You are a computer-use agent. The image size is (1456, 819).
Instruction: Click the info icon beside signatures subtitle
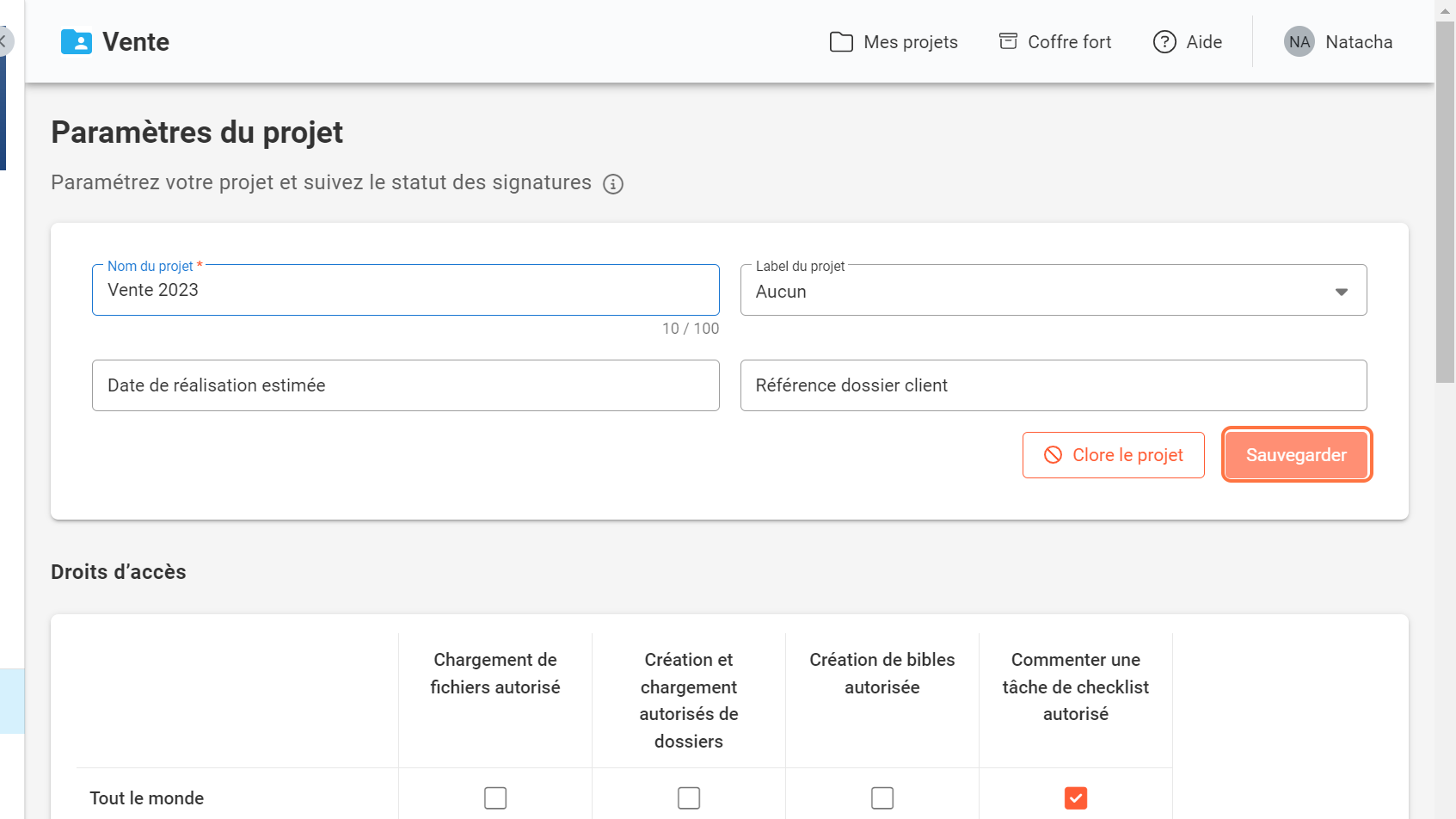coord(612,184)
